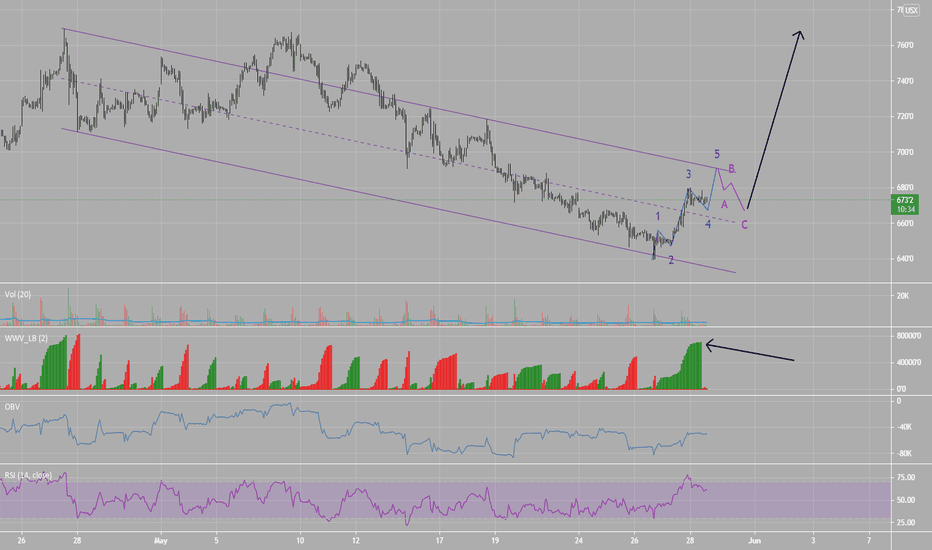Select the wave label 3 on chart

(689, 174)
